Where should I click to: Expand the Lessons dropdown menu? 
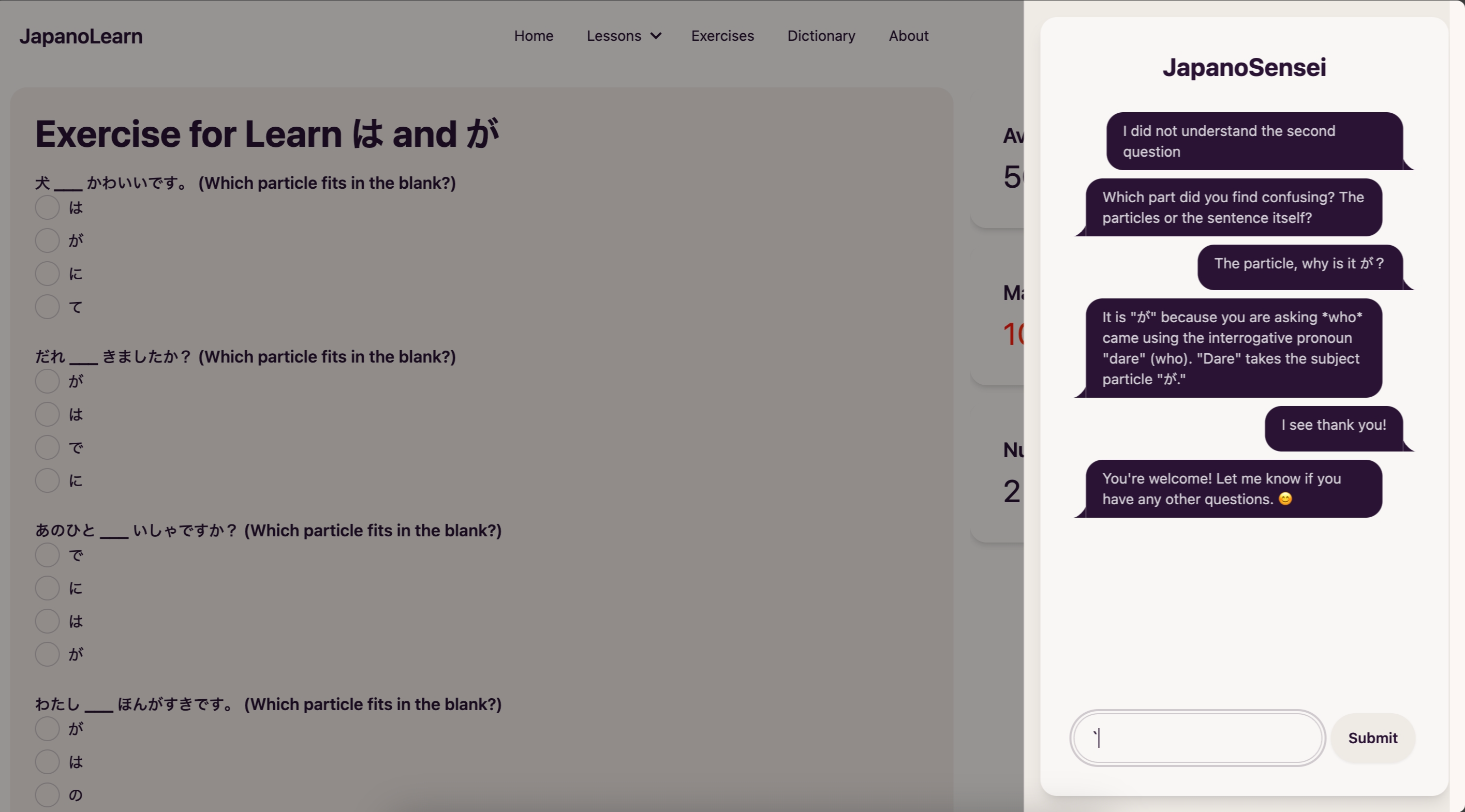point(614,36)
